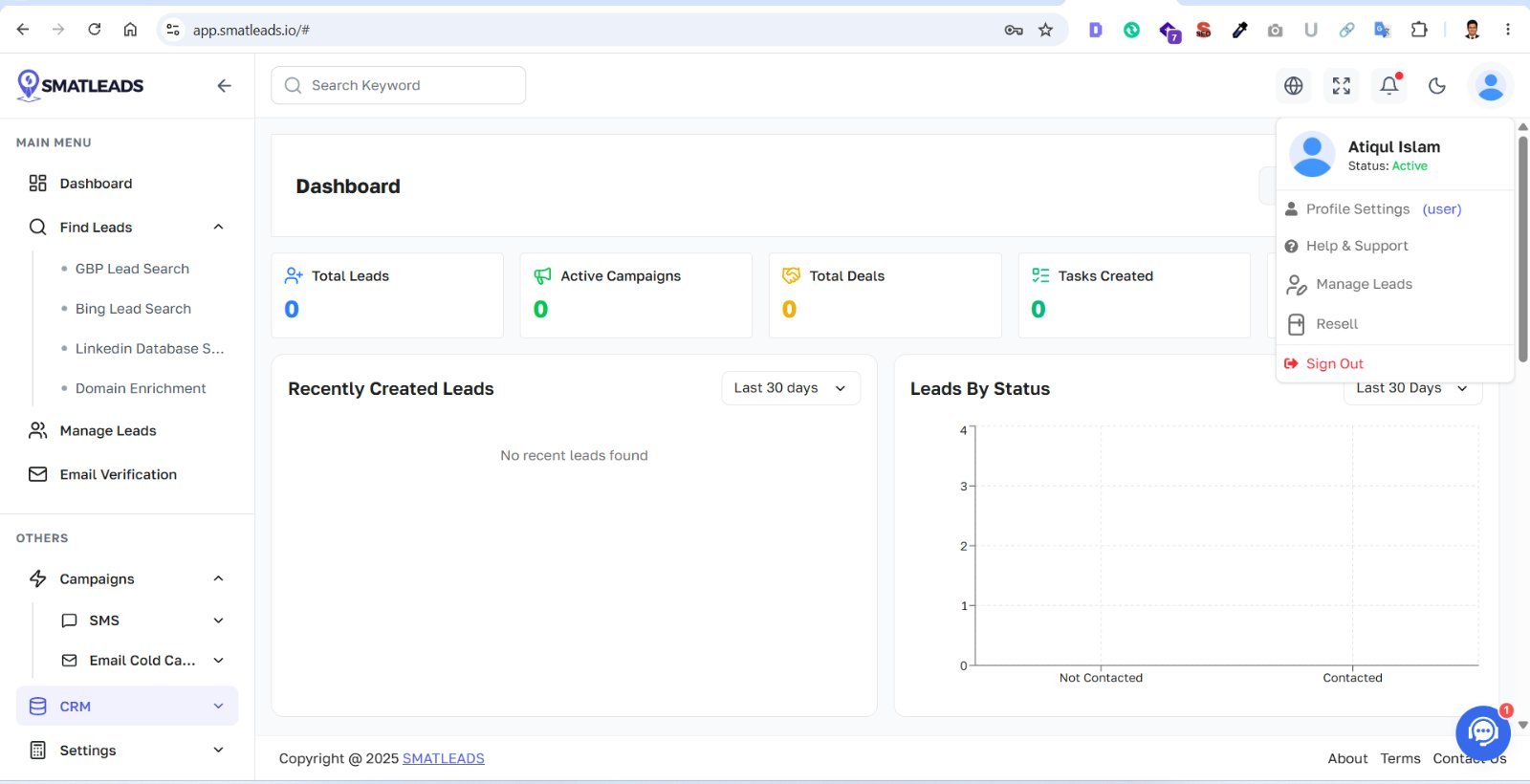The image size is (1530, 784).
Task: Expand the Settings menu chevron
Action: [x=218, y=751]
